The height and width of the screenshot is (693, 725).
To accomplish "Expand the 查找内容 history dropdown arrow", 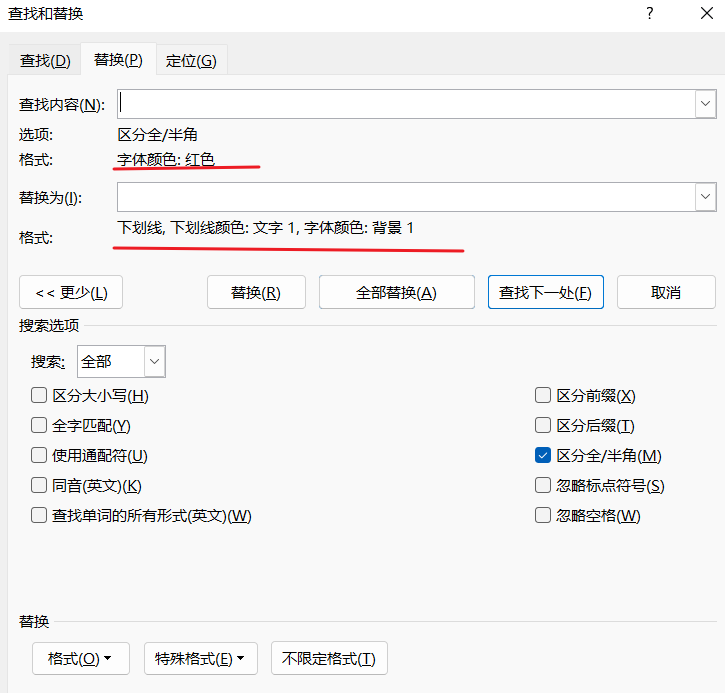I will click(x=706, y=104).
